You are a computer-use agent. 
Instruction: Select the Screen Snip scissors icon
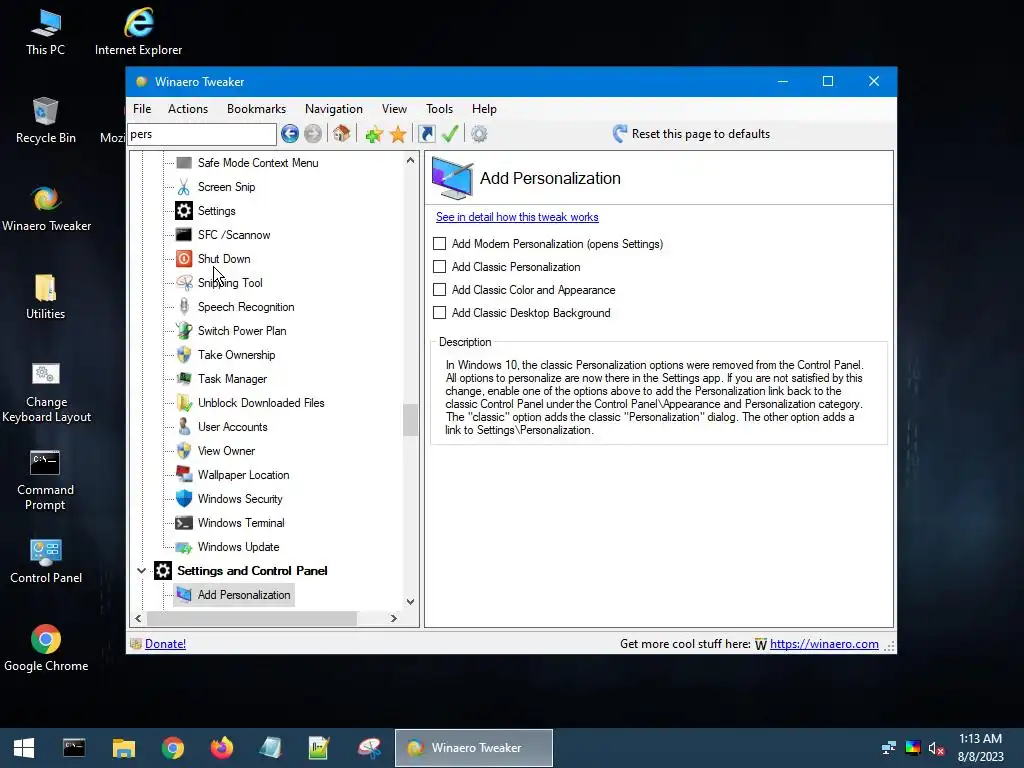[184, 187]
